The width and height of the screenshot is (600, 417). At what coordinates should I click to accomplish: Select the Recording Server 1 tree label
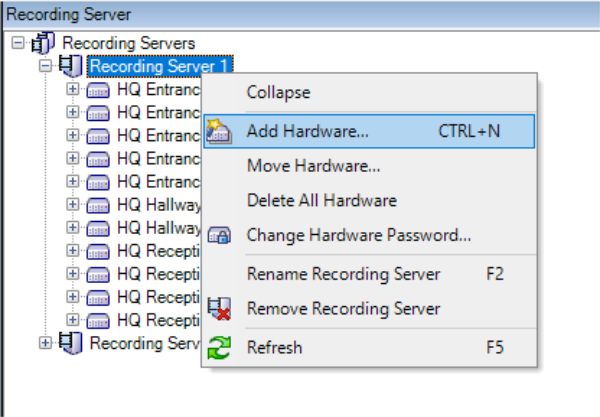coord(145,66)
